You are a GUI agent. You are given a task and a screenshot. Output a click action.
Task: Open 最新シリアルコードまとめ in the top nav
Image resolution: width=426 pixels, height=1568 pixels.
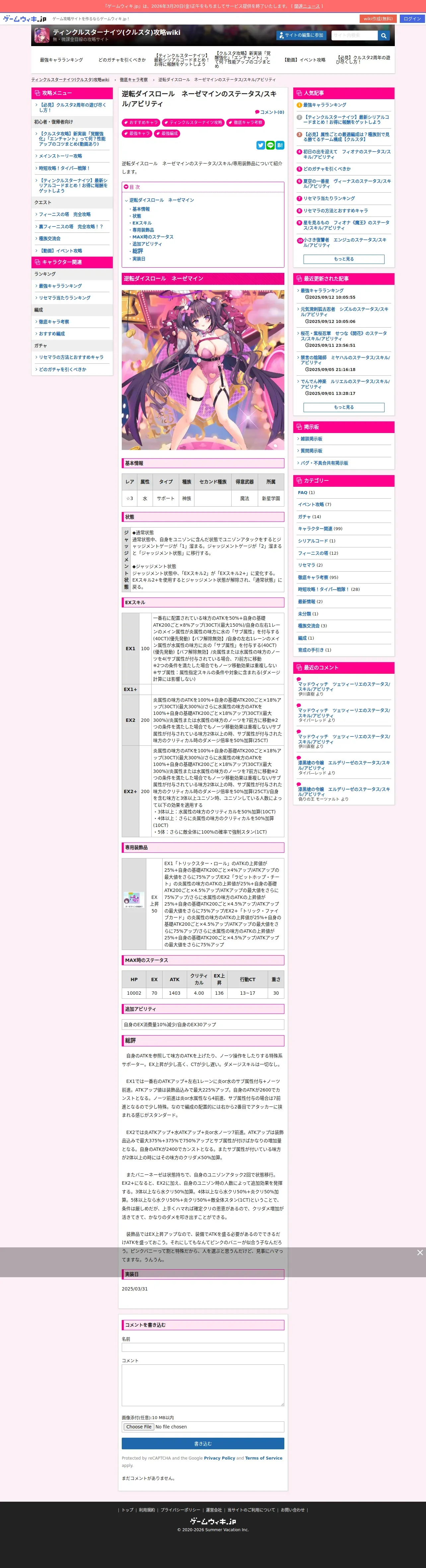point(181,60)
